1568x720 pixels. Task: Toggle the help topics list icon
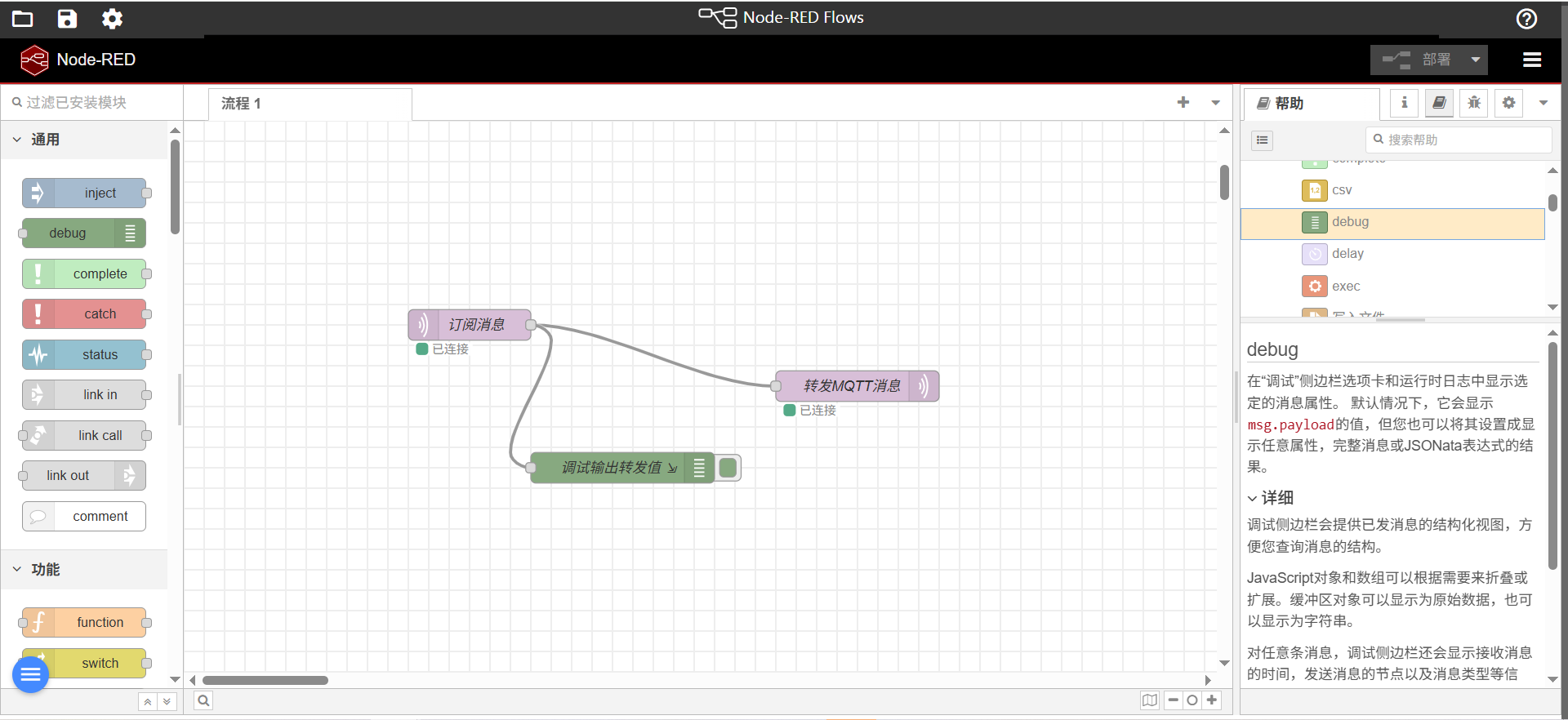(x=1262, y=140)
